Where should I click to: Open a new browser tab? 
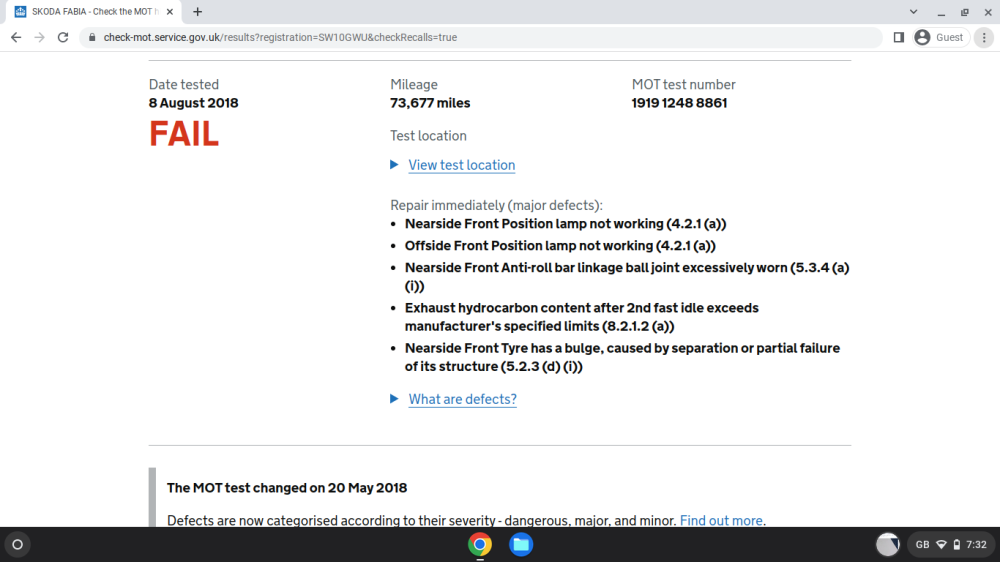tap(198, 11)
